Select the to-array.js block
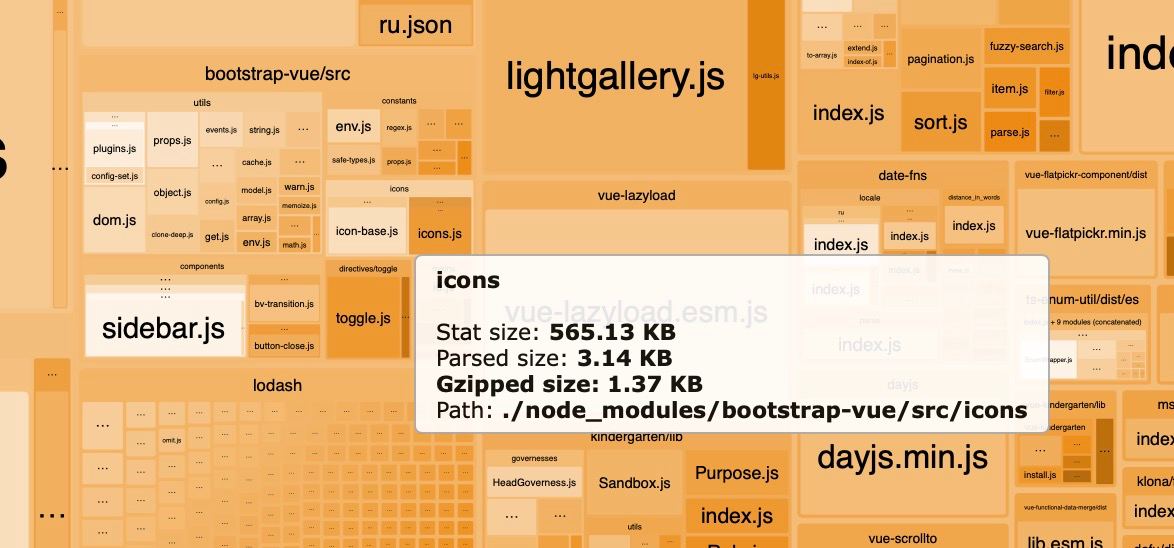The height and width of the screenshot is (548, 1174). click(822, 55)
